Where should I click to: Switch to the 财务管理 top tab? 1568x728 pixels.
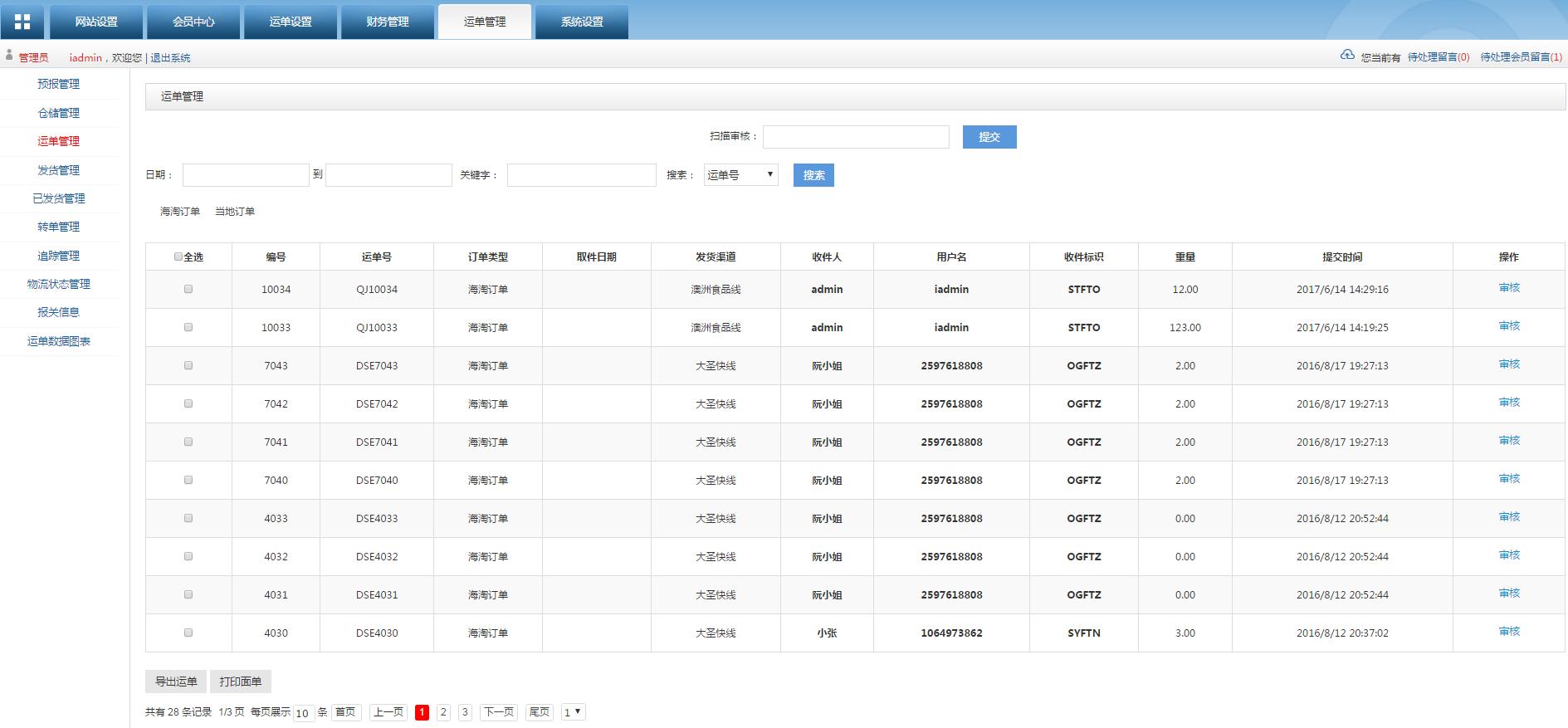[x=388, y=22]
